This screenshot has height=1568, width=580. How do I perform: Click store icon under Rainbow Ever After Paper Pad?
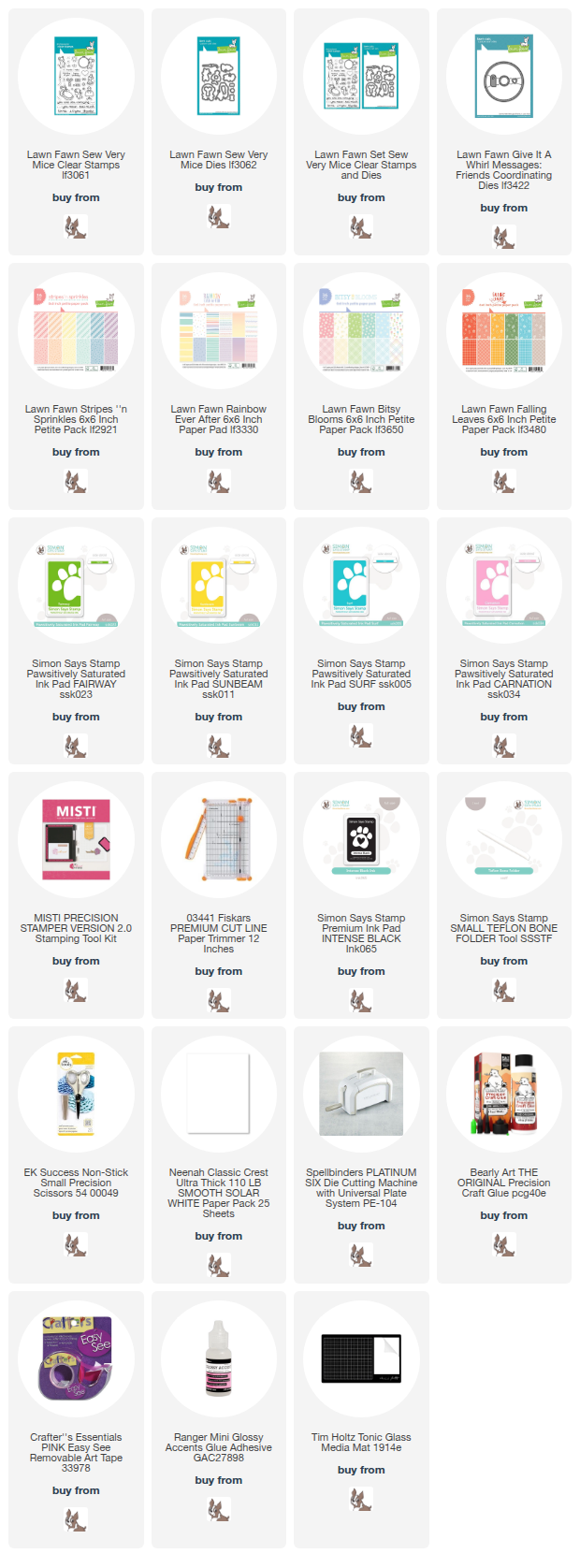tap(219, 482)
